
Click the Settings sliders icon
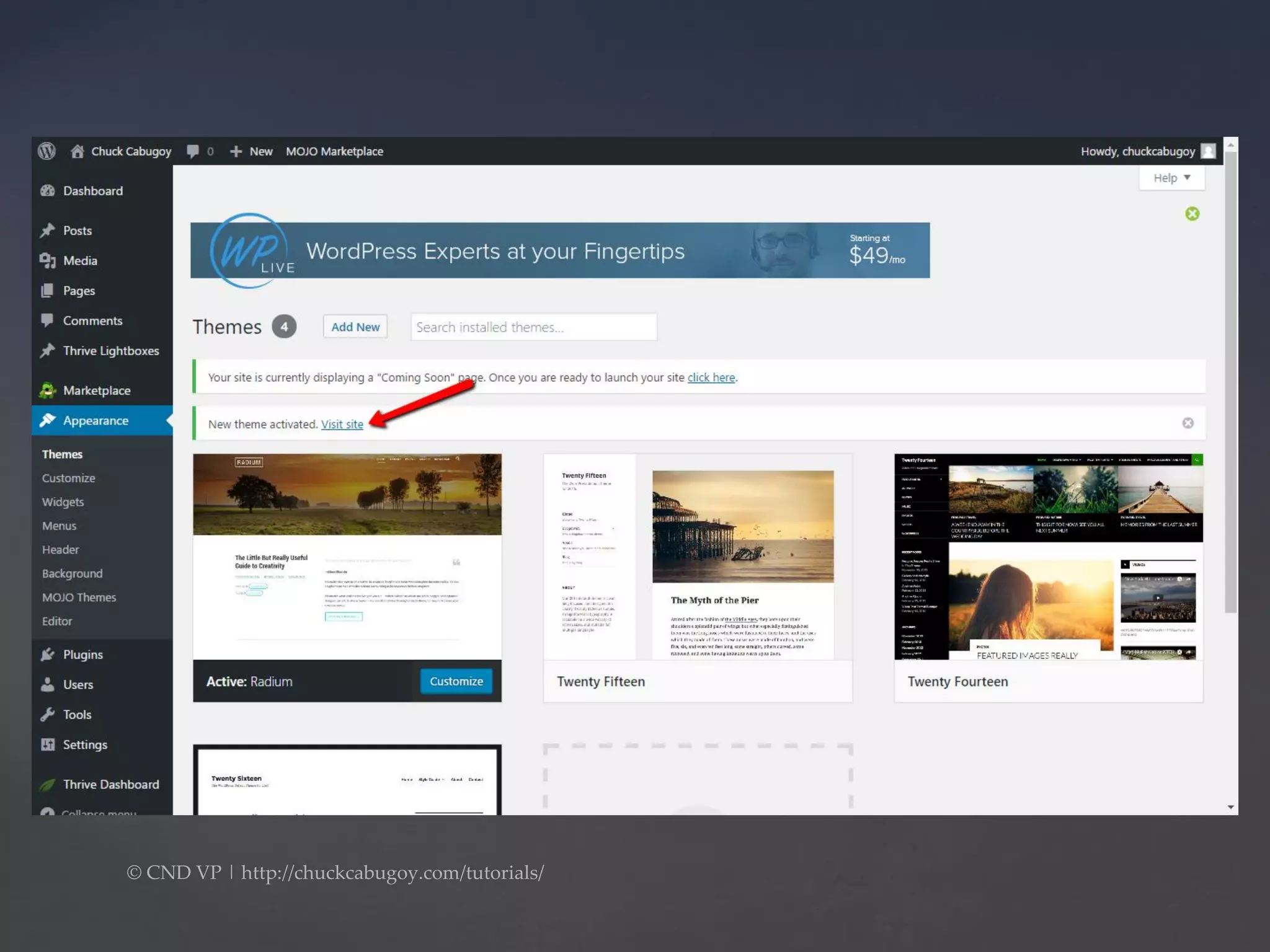48,744
